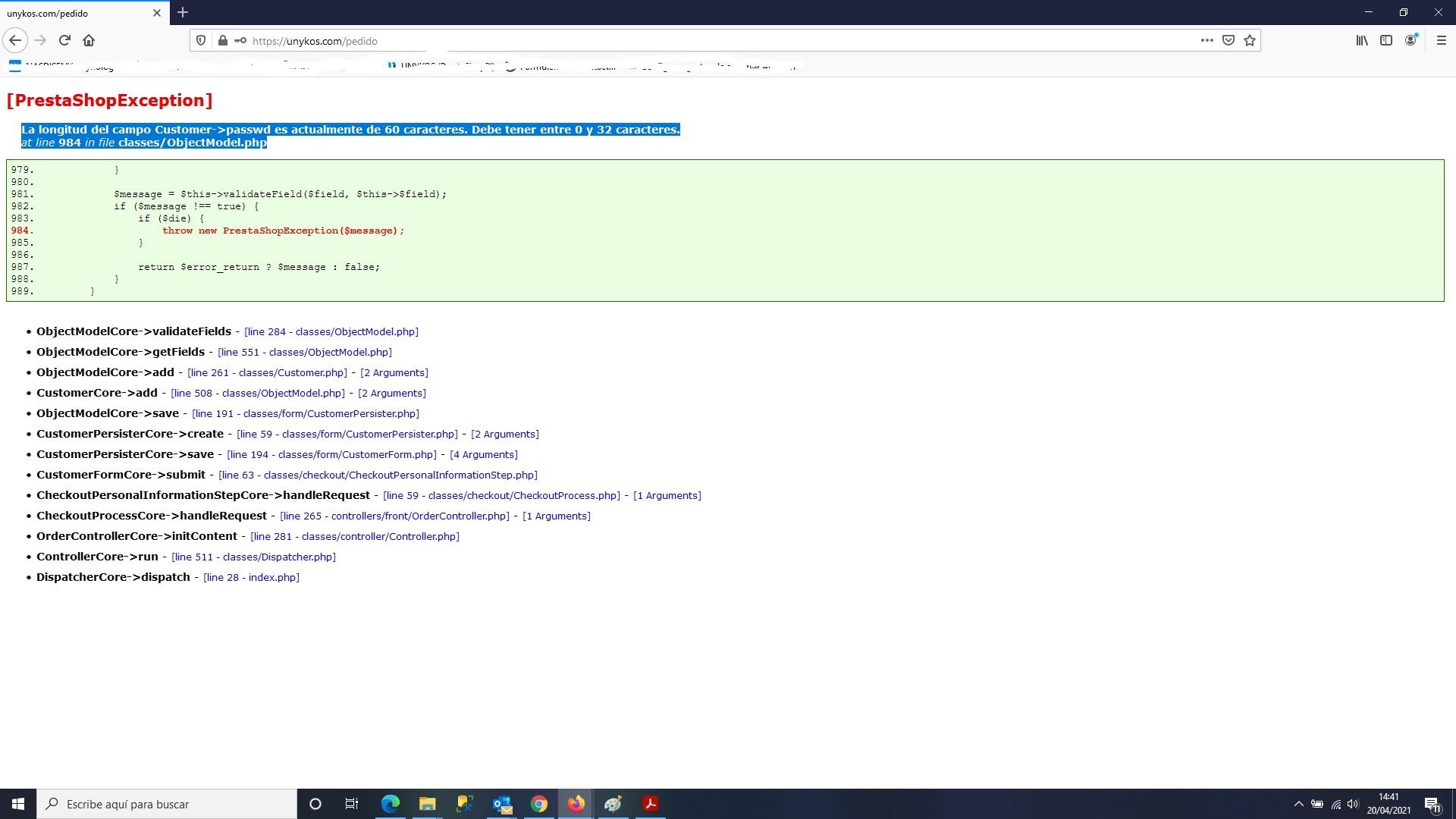Bookmark this page with the star
This screenshot has width=1456, height=819.
(x=1250, y=40)
